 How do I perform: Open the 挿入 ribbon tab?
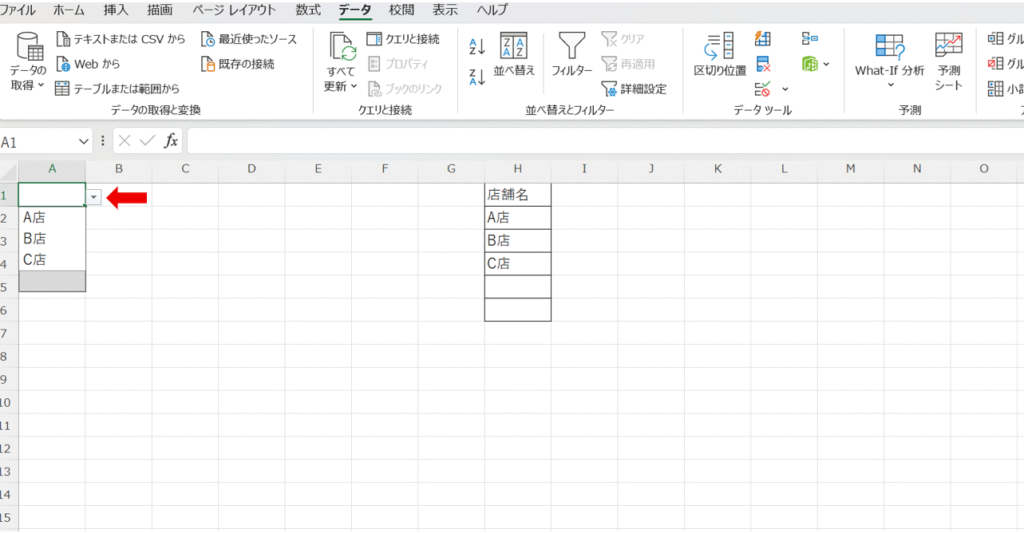[116, 10]
